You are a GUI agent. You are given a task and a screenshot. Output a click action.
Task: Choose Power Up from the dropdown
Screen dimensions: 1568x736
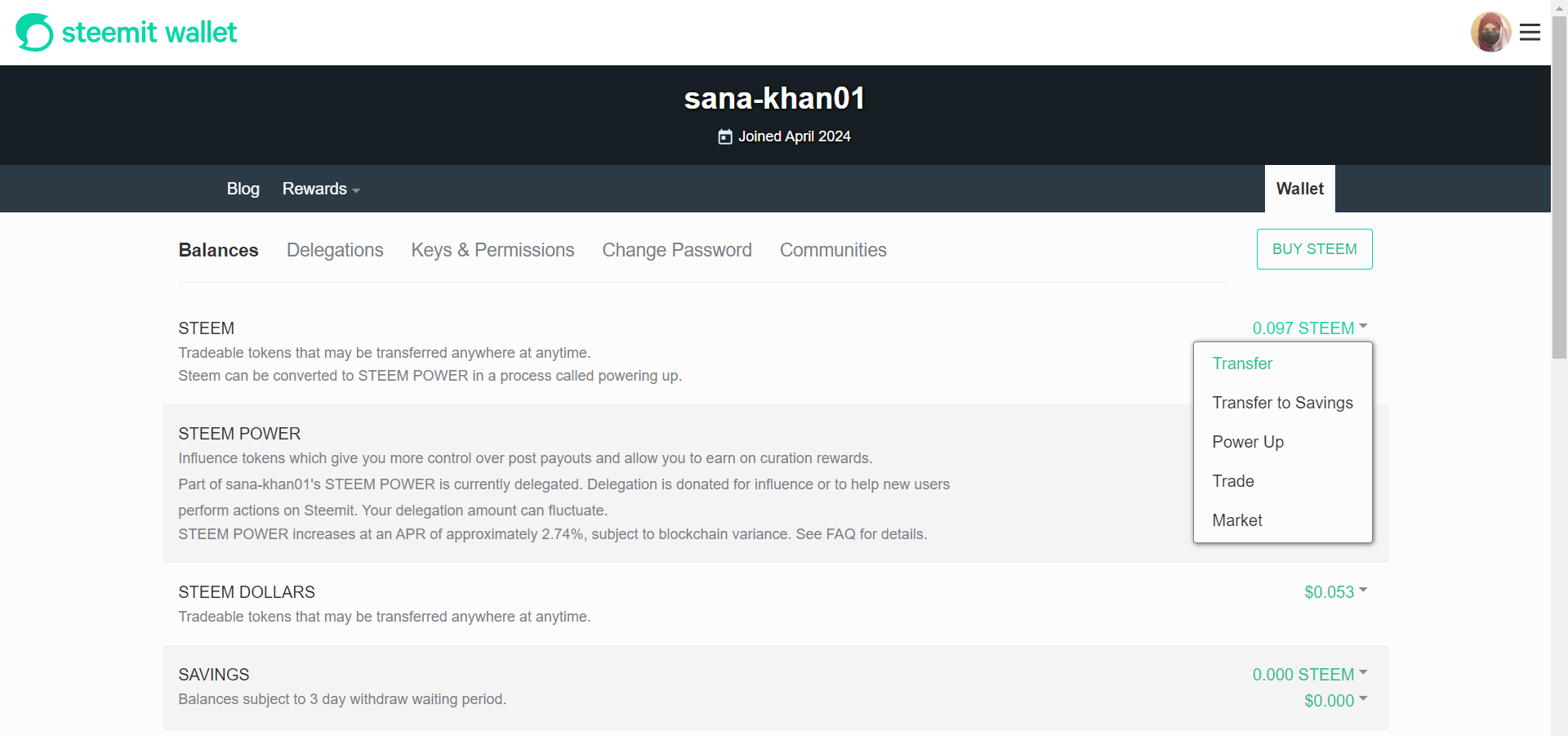(1248, 441)
